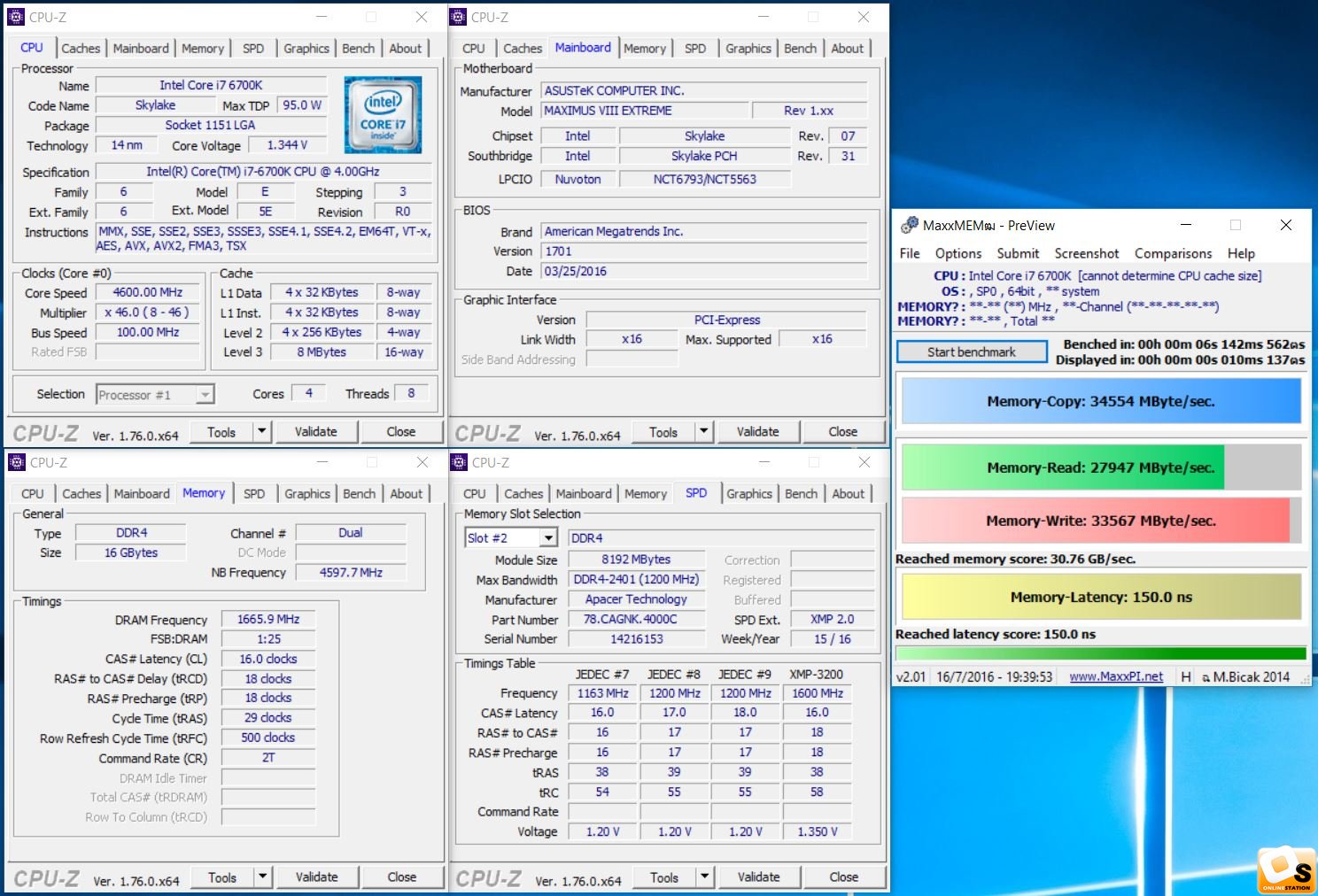Switch to Caches tab in CPU window
The height and width of the screenshot is (896, 1318).
click(x=81, y=49)
